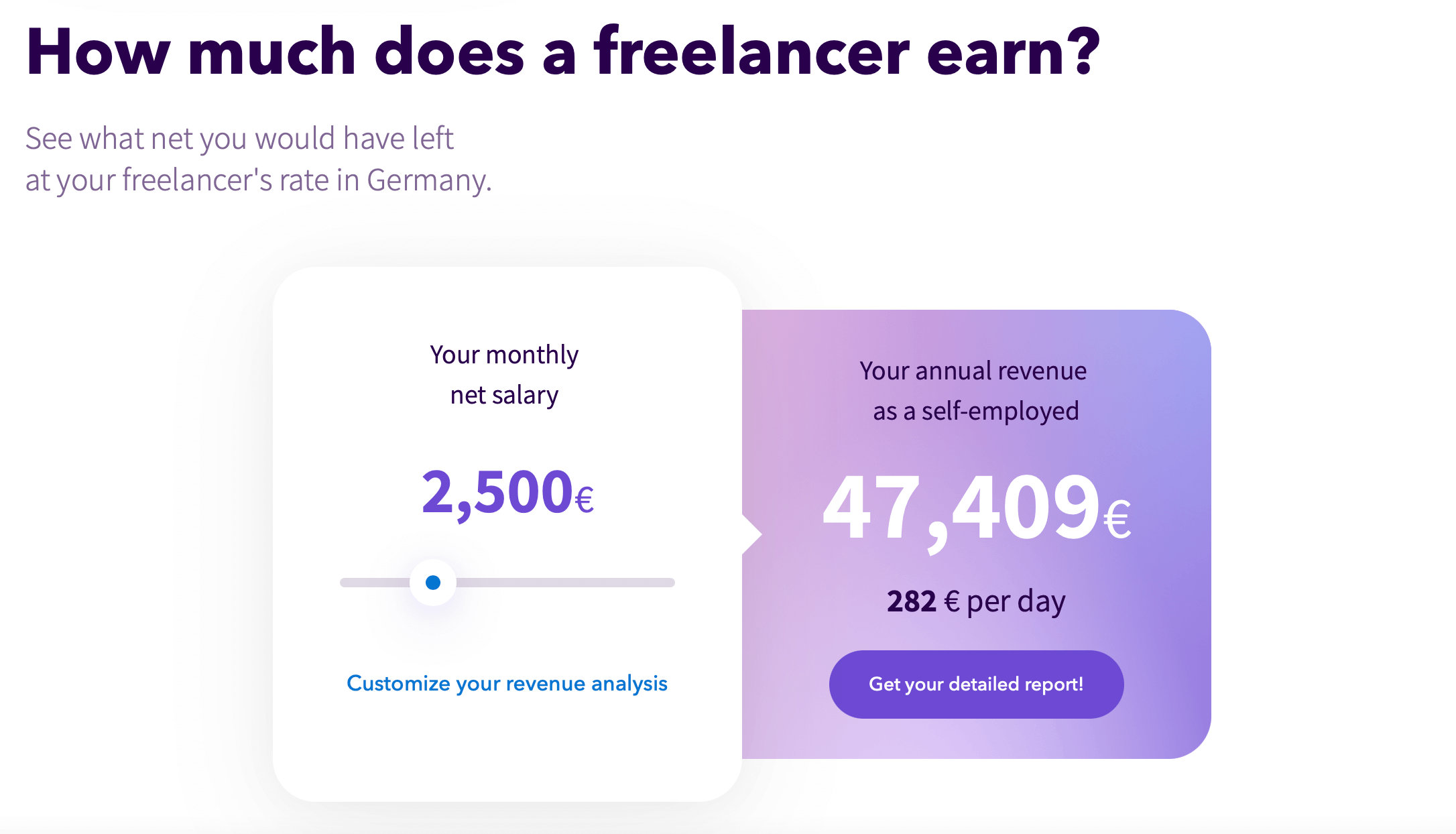
Task: Open the Customize your revenue analysis link
Action: point(507,683)
